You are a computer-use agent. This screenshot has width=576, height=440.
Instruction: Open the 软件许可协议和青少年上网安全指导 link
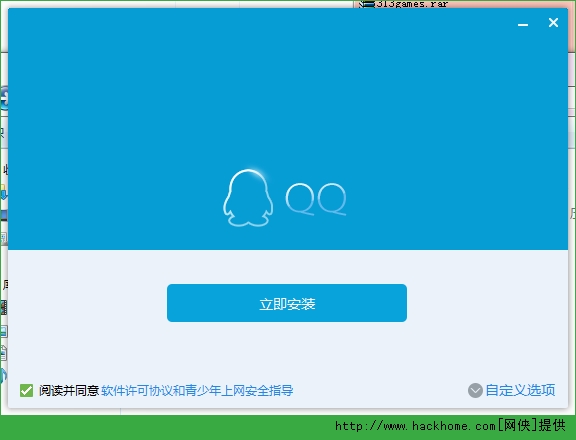pyautogui.click(x=197, y=390)
